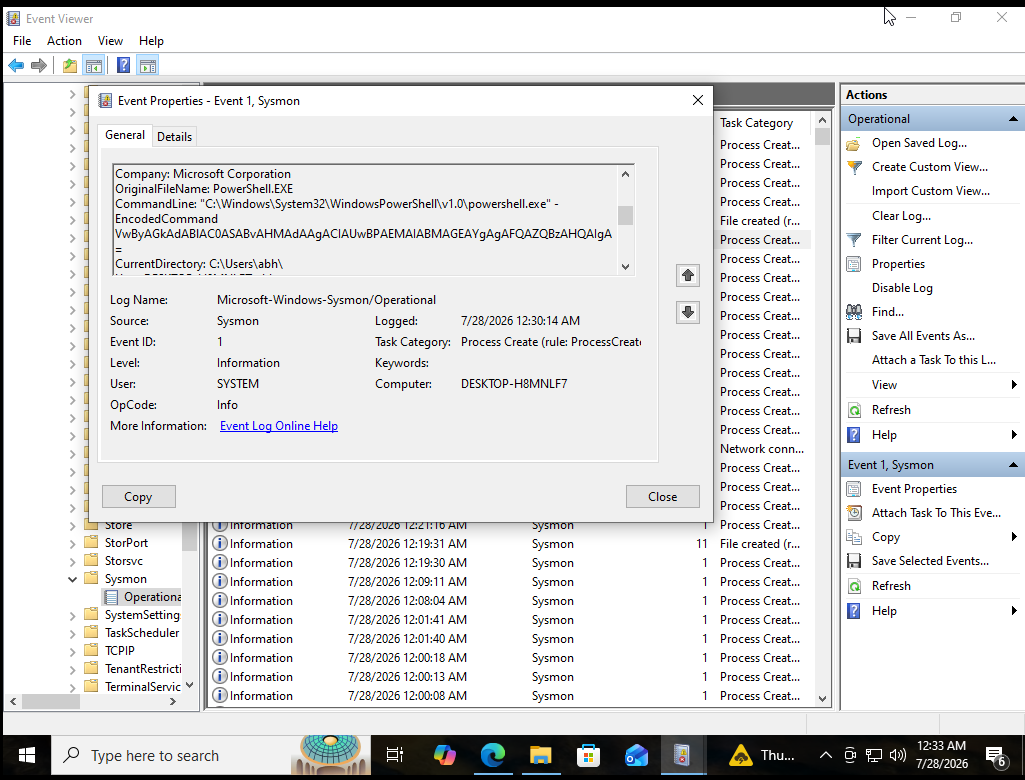Expand the View submenu arrow in Actions
The height and width of the screenshot is (780, 1025).
click(x=1014, y=385)
